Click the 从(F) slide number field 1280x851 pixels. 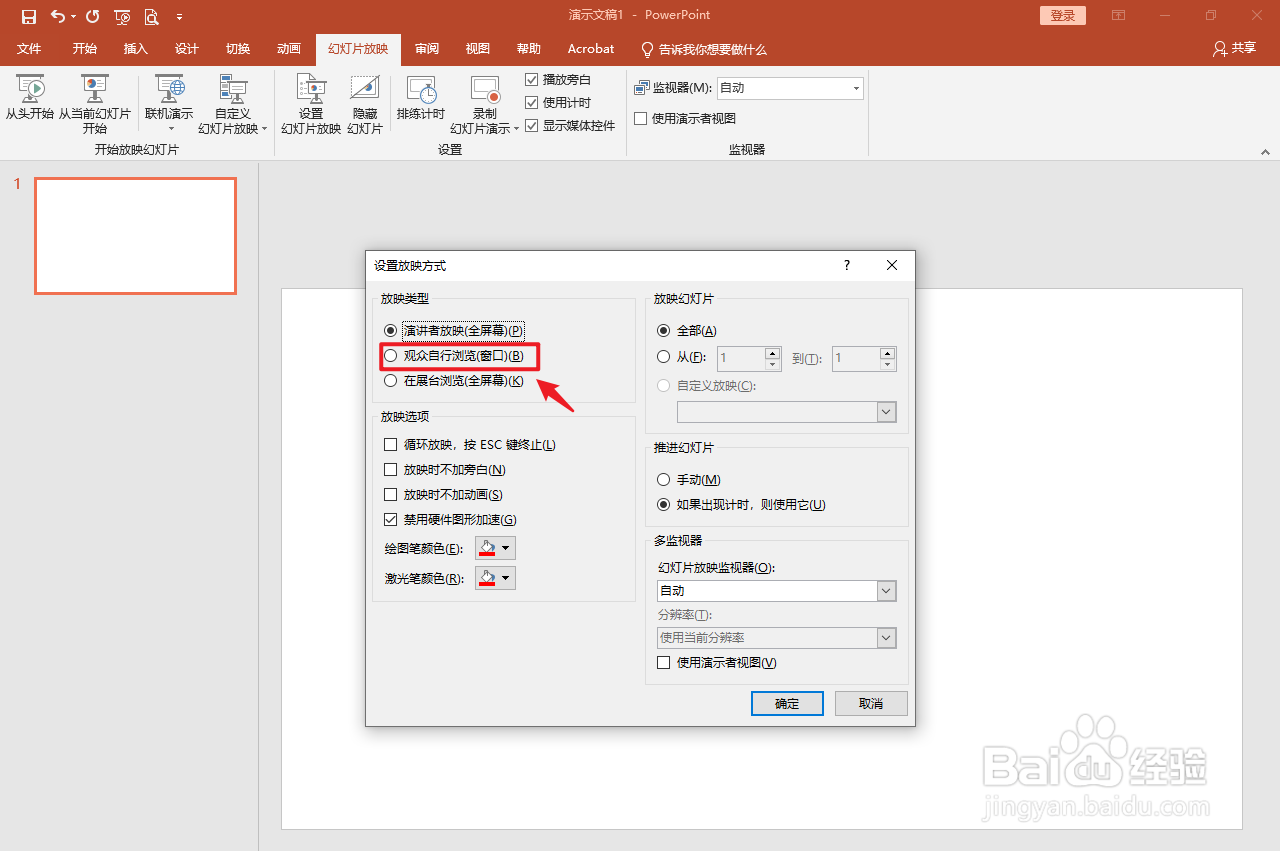click(741, 358)
